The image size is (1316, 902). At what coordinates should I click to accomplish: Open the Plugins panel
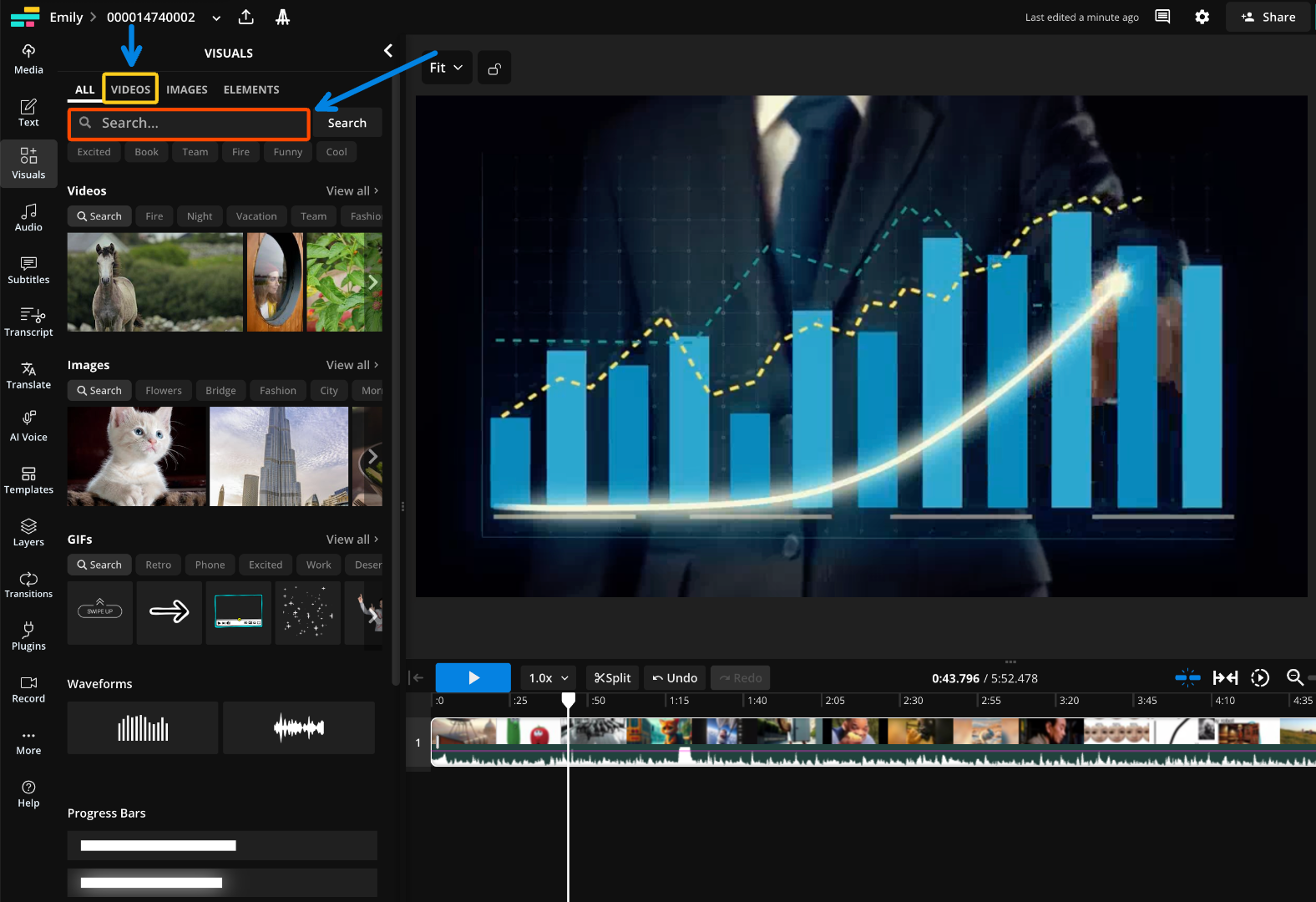28,636
